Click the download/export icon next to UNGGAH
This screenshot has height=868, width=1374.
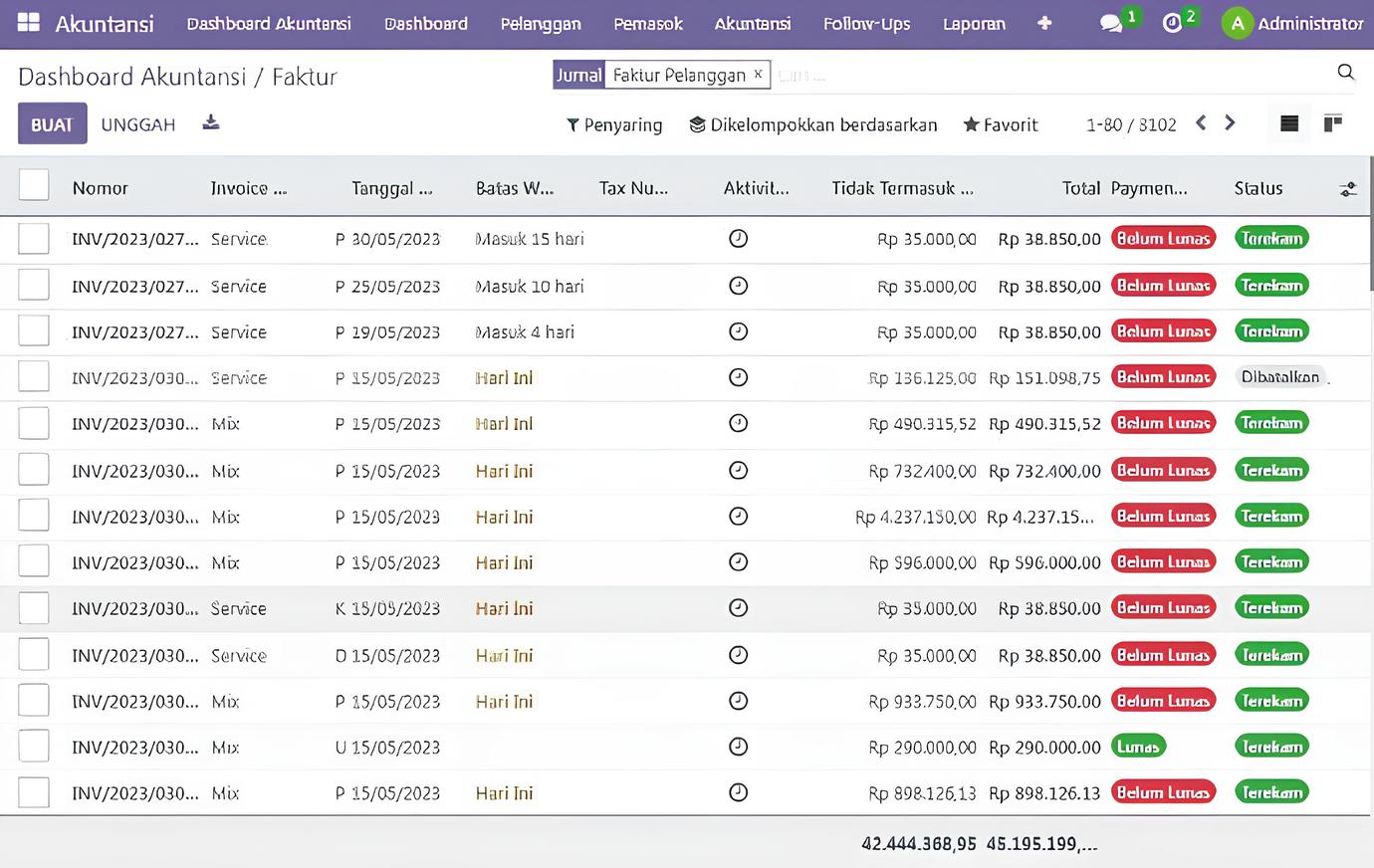(x=210, y=123)
